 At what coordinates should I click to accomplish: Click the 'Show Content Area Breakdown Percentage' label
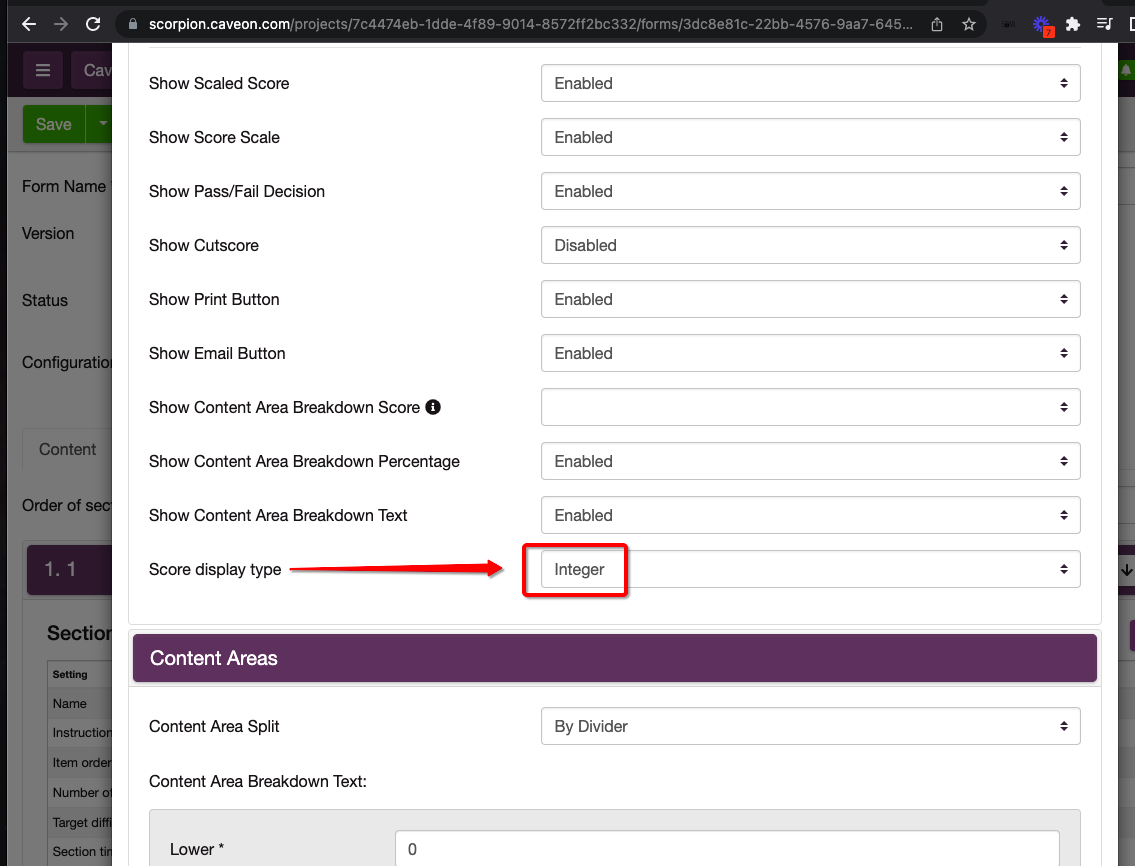click(304, 461)
